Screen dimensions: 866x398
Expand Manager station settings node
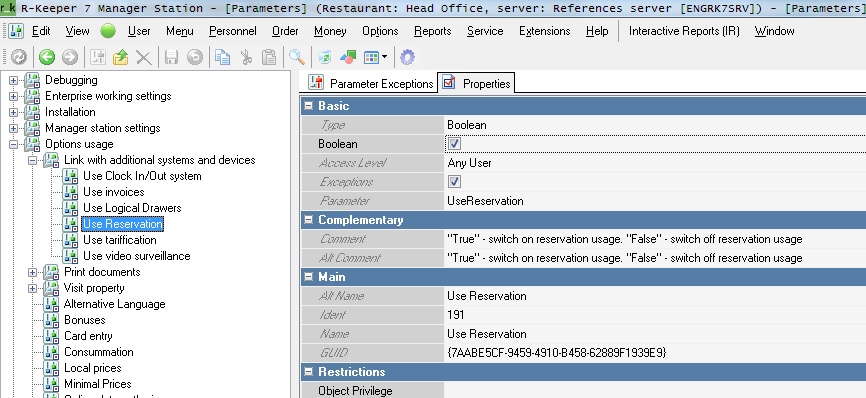(13, 129)
